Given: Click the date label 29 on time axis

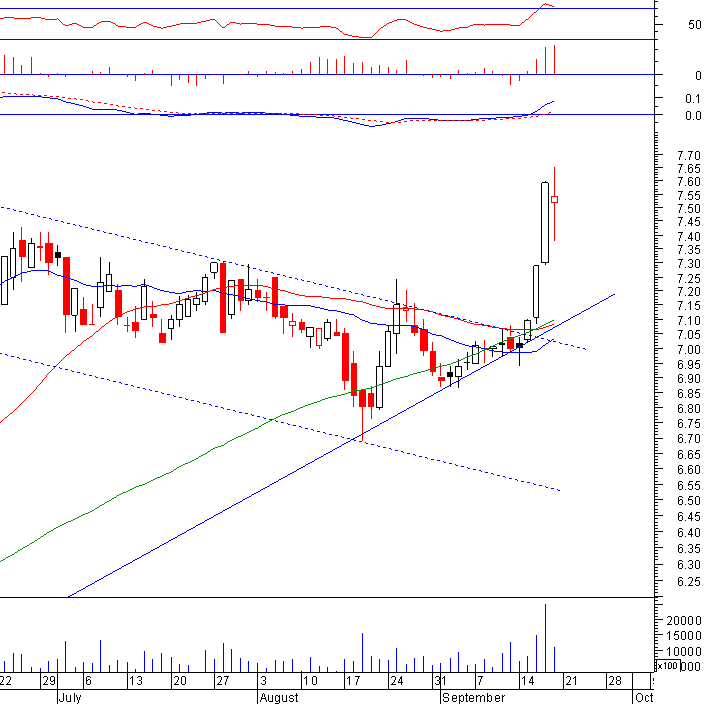Looking at the screenshot, I should pyautogui.click(x=49, y=681).
